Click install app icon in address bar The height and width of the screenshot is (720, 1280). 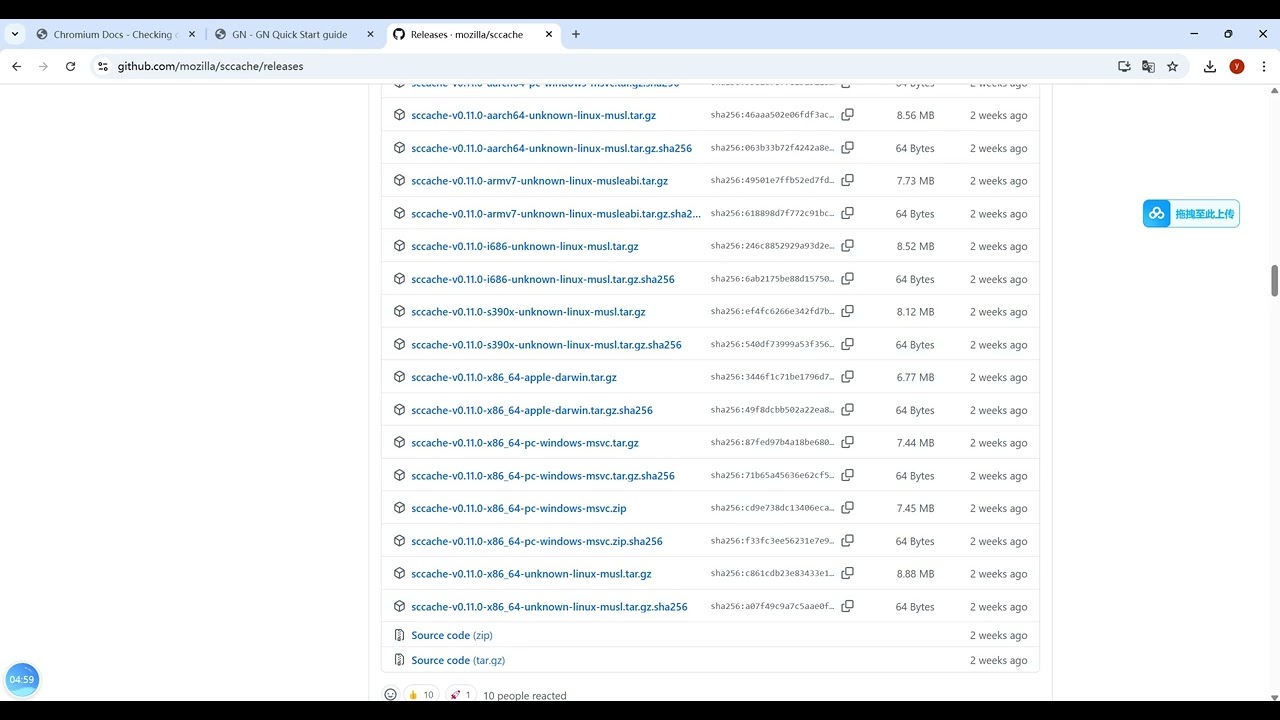tap(1124, 66)
